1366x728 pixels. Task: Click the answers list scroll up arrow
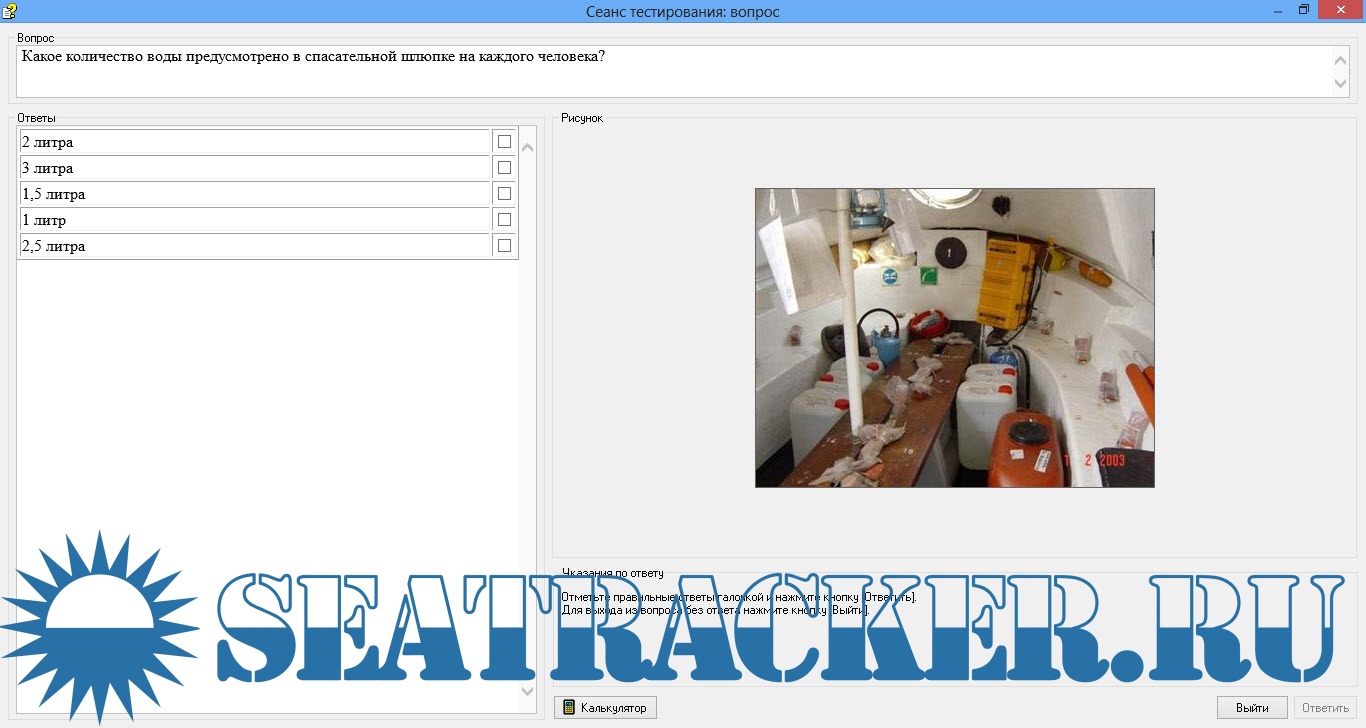[x=528, y=148]
